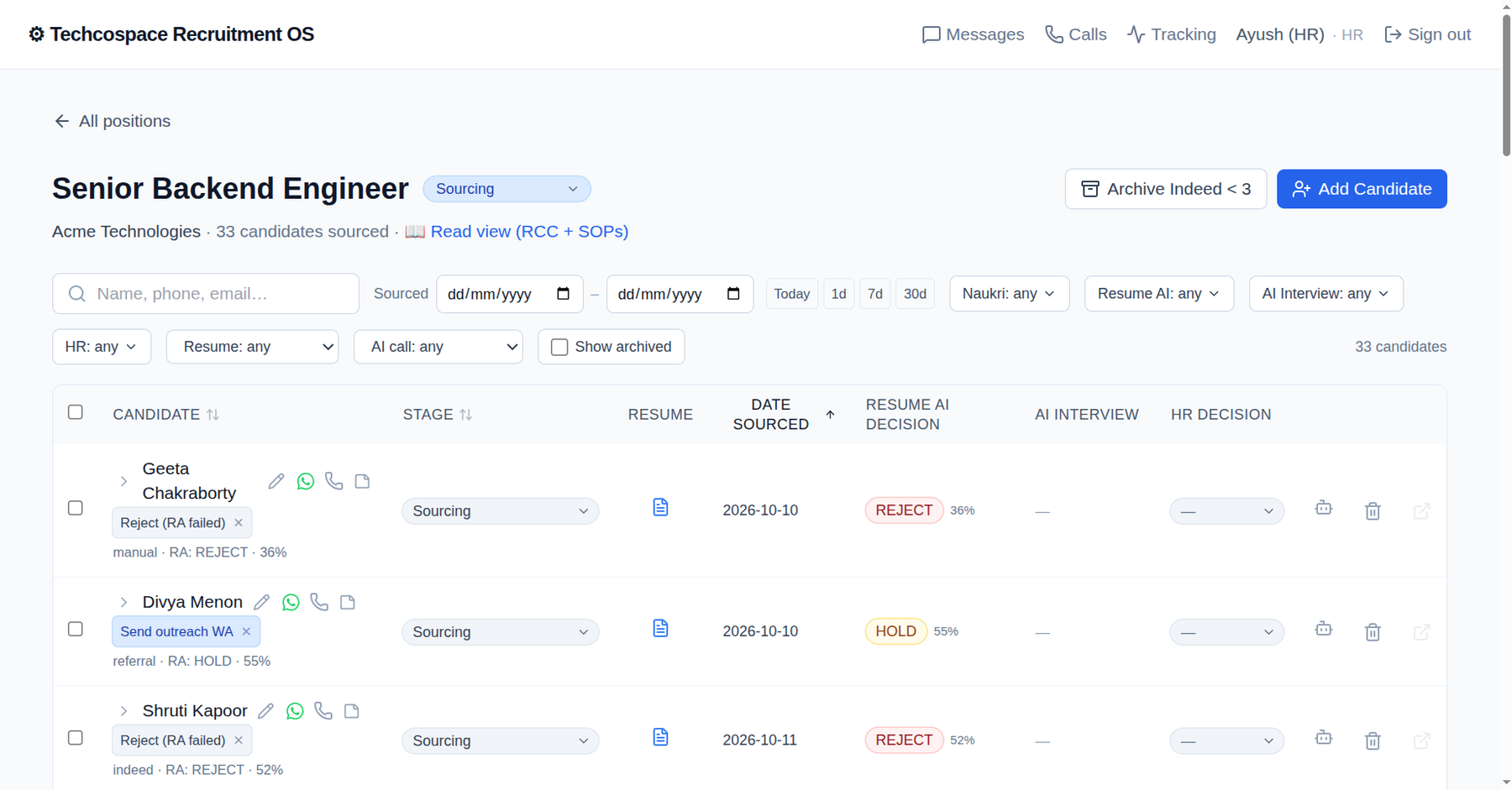Open notes icon for Divya Menon
The width and height of the screenshot is (1512, 790).
coord(348,602)
